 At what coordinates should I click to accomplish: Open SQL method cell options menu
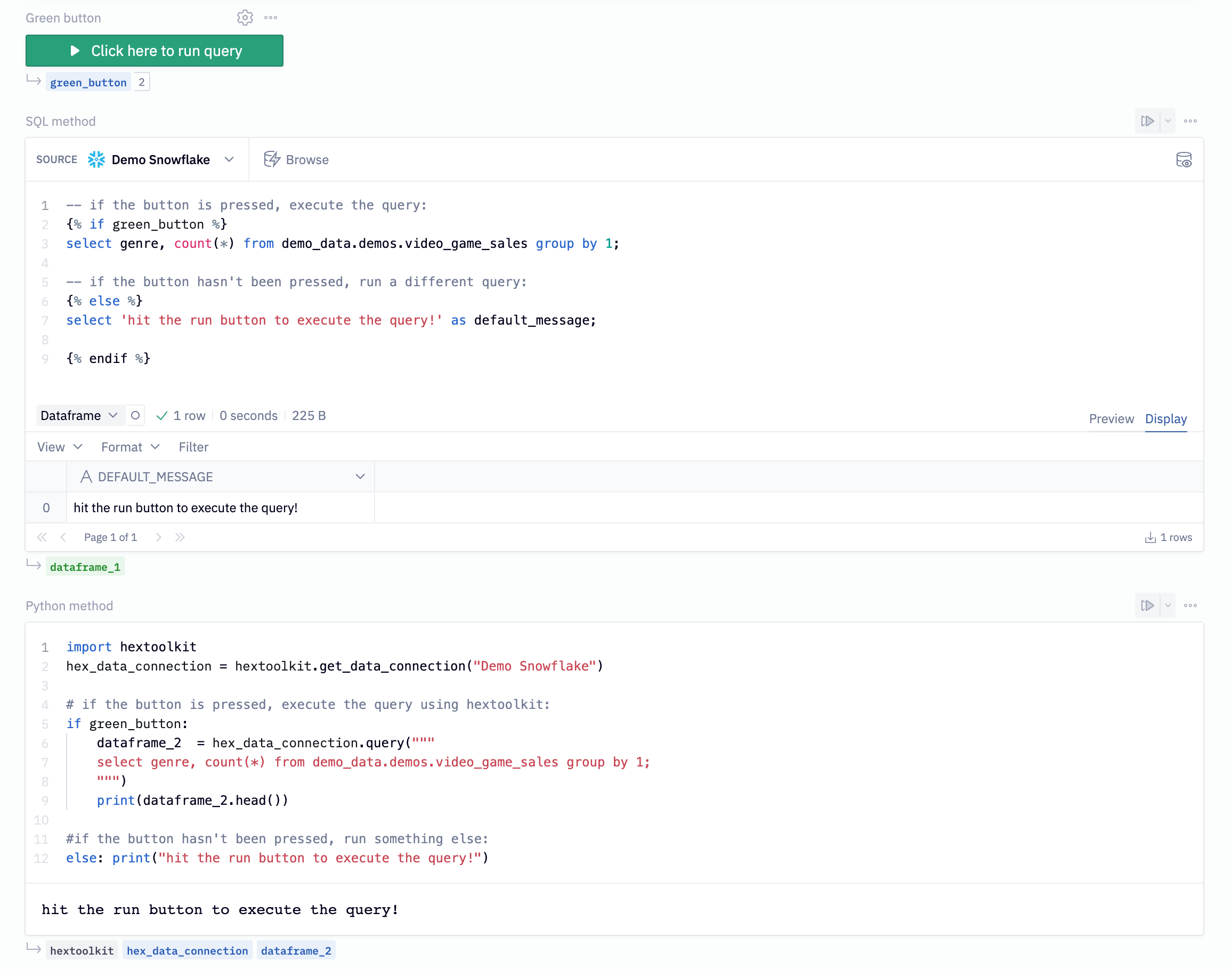1190,121
